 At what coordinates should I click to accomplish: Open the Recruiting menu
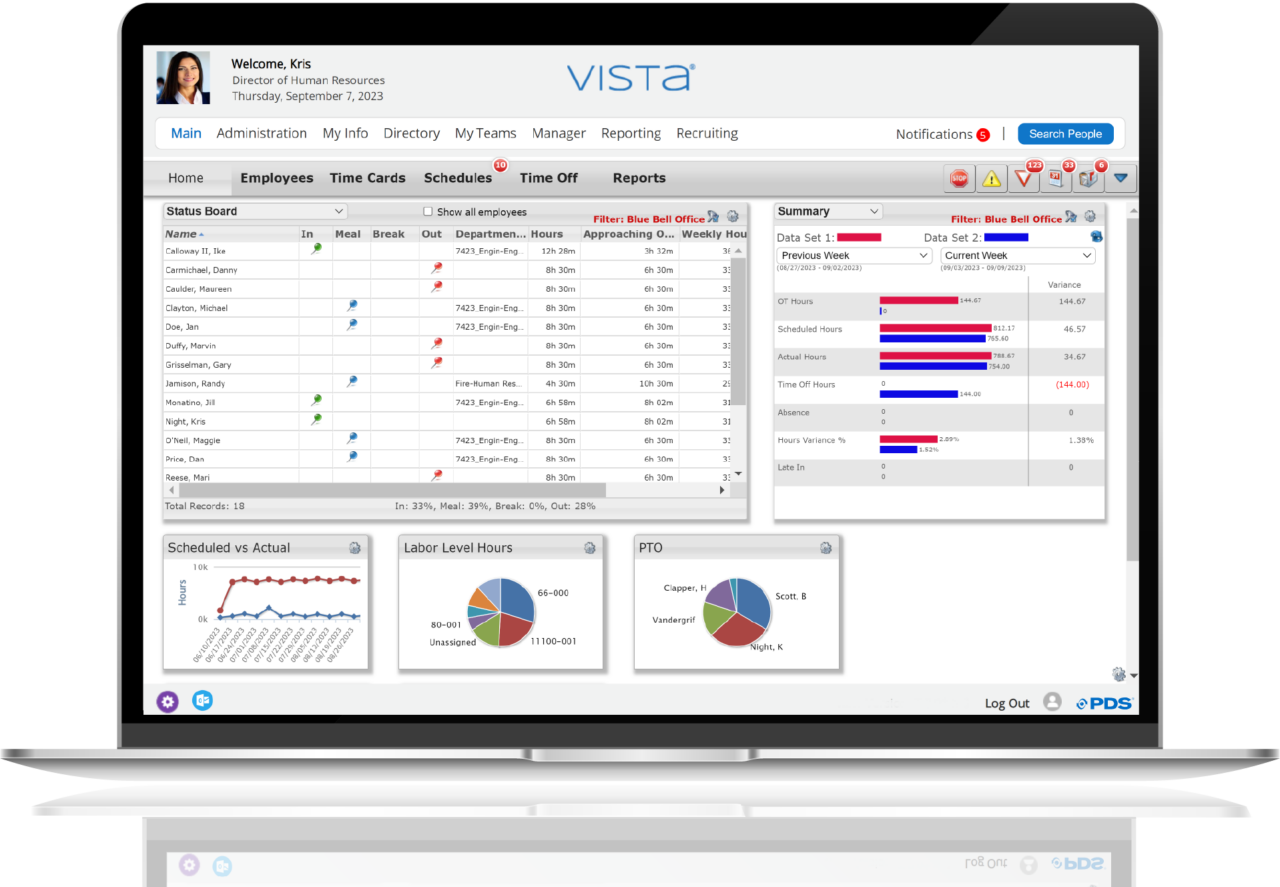coord(707,133)
